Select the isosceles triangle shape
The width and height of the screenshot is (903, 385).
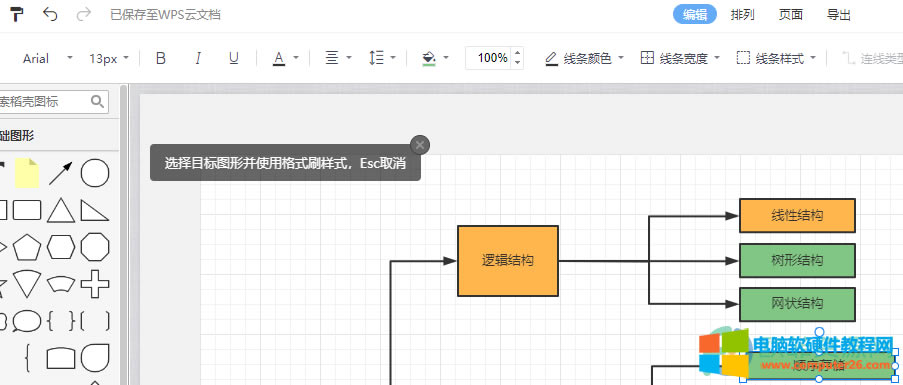pyautogui.click(x=61, y=211)
